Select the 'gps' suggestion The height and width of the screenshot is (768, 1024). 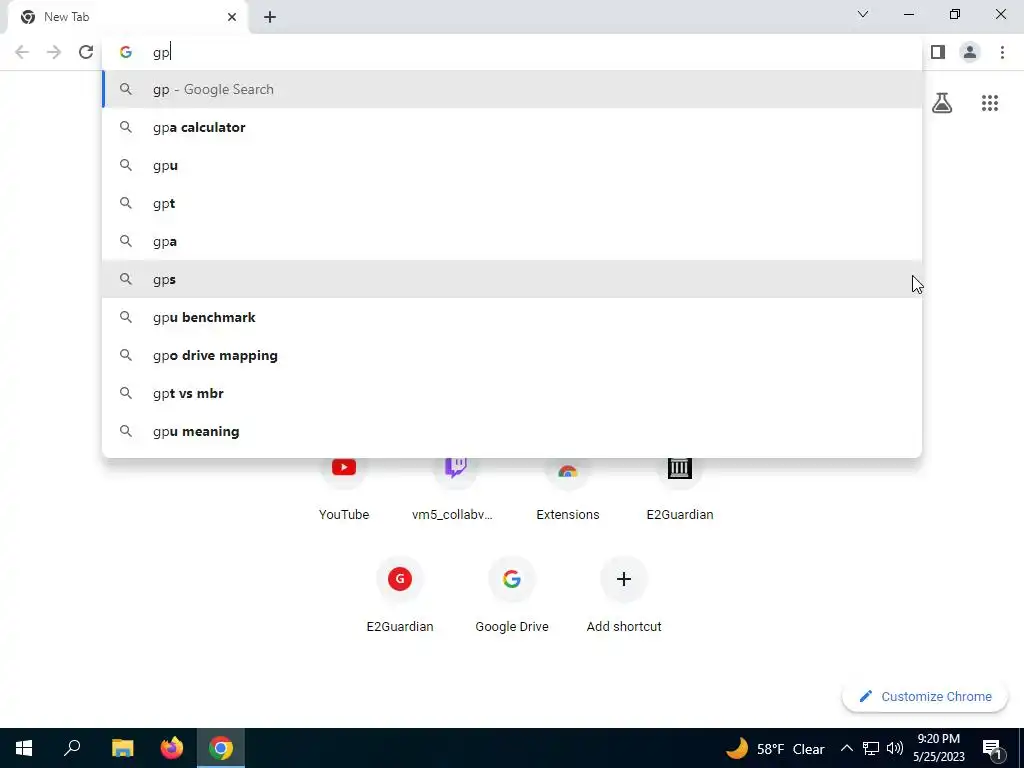coord(512,279)
